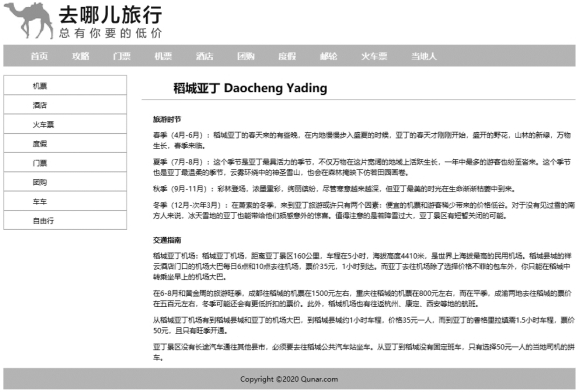
Task: Go to 火车票 in the top navigation bar
Action: click(x=374, y=56)
